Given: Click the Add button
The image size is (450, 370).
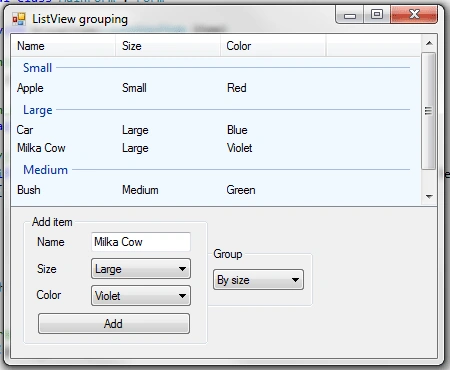Looking at the screenshot, I should coord(114,323).
